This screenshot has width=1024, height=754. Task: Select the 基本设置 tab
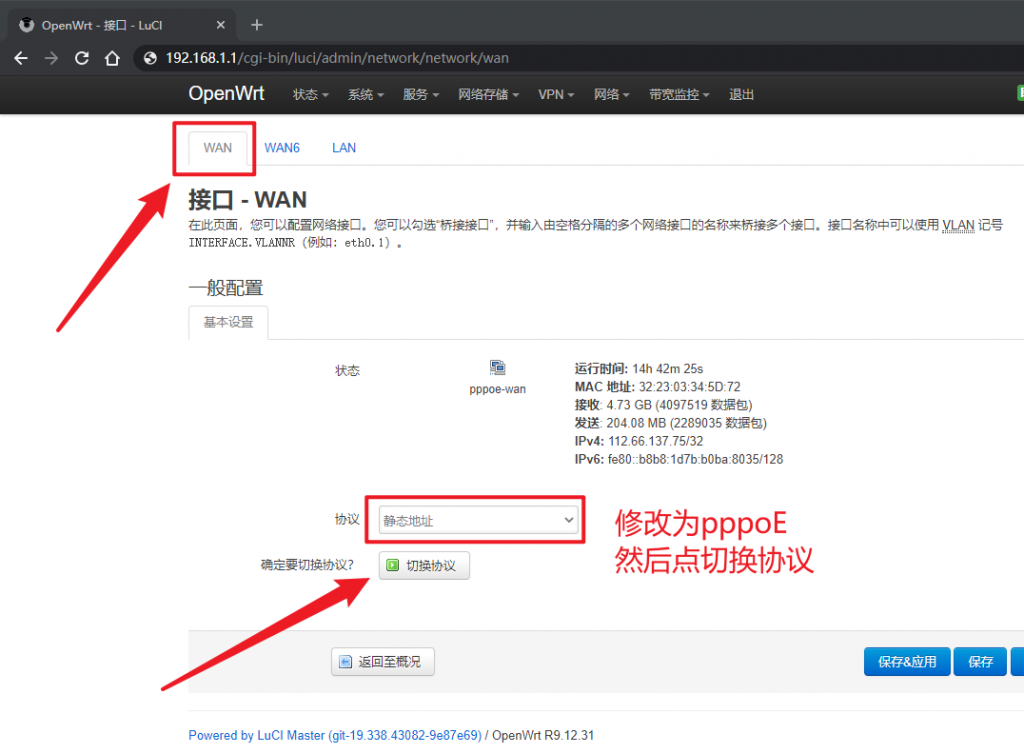[x=228, y=322]
